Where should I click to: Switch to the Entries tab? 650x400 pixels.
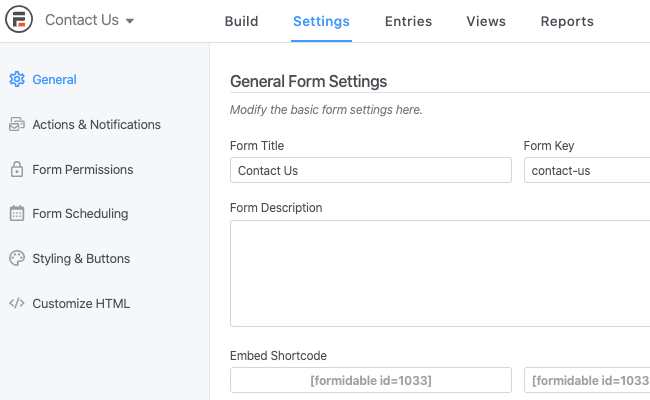pyautogui.click(x=408, y=21)
